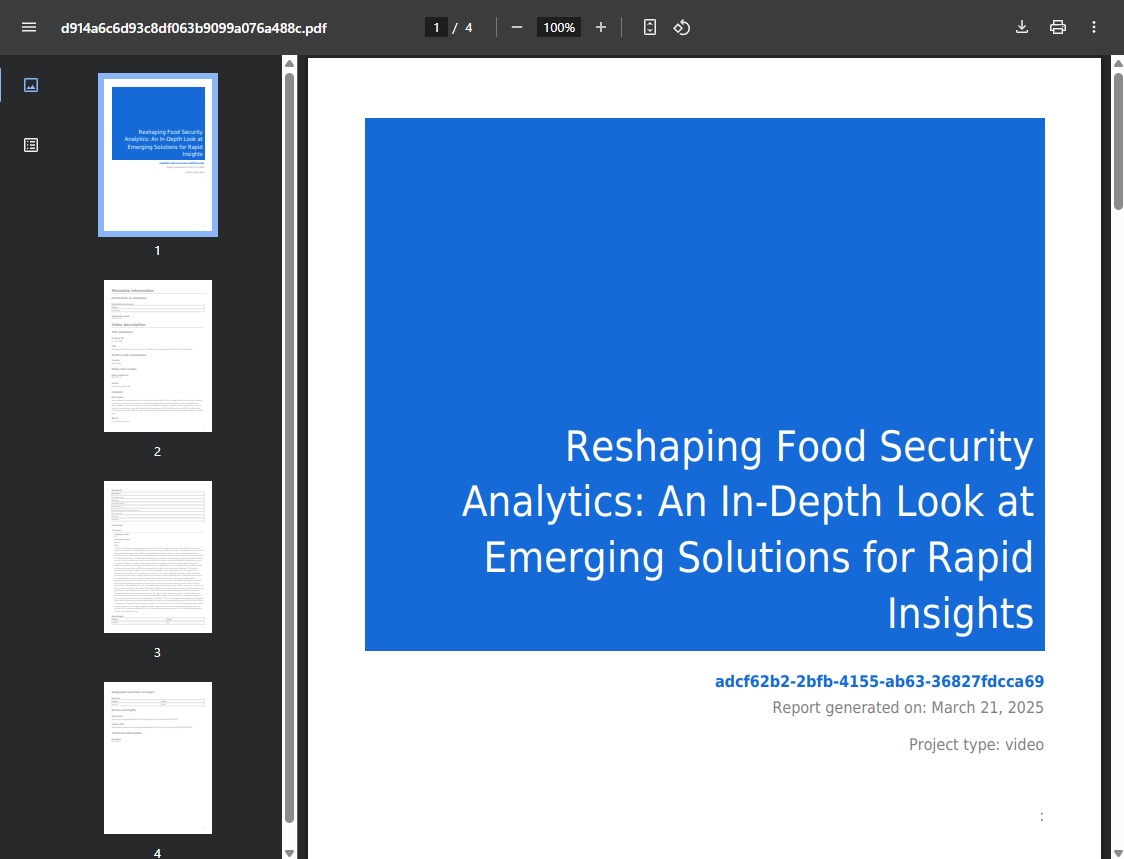Click the zoom out minus icon

coord(517,27)
